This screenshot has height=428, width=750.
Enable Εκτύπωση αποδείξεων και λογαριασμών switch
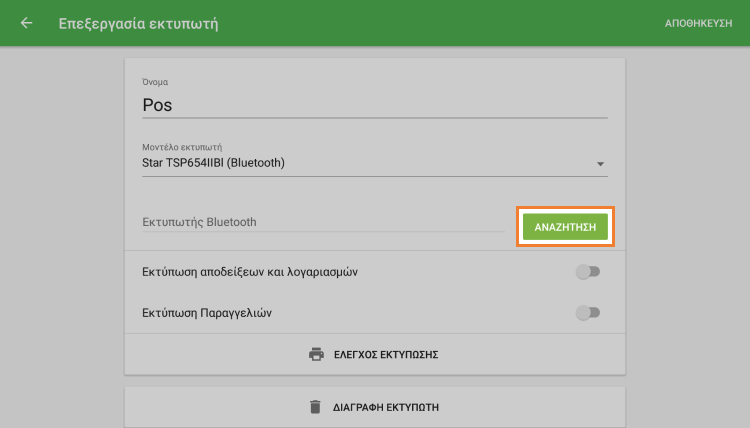[588, 272]
